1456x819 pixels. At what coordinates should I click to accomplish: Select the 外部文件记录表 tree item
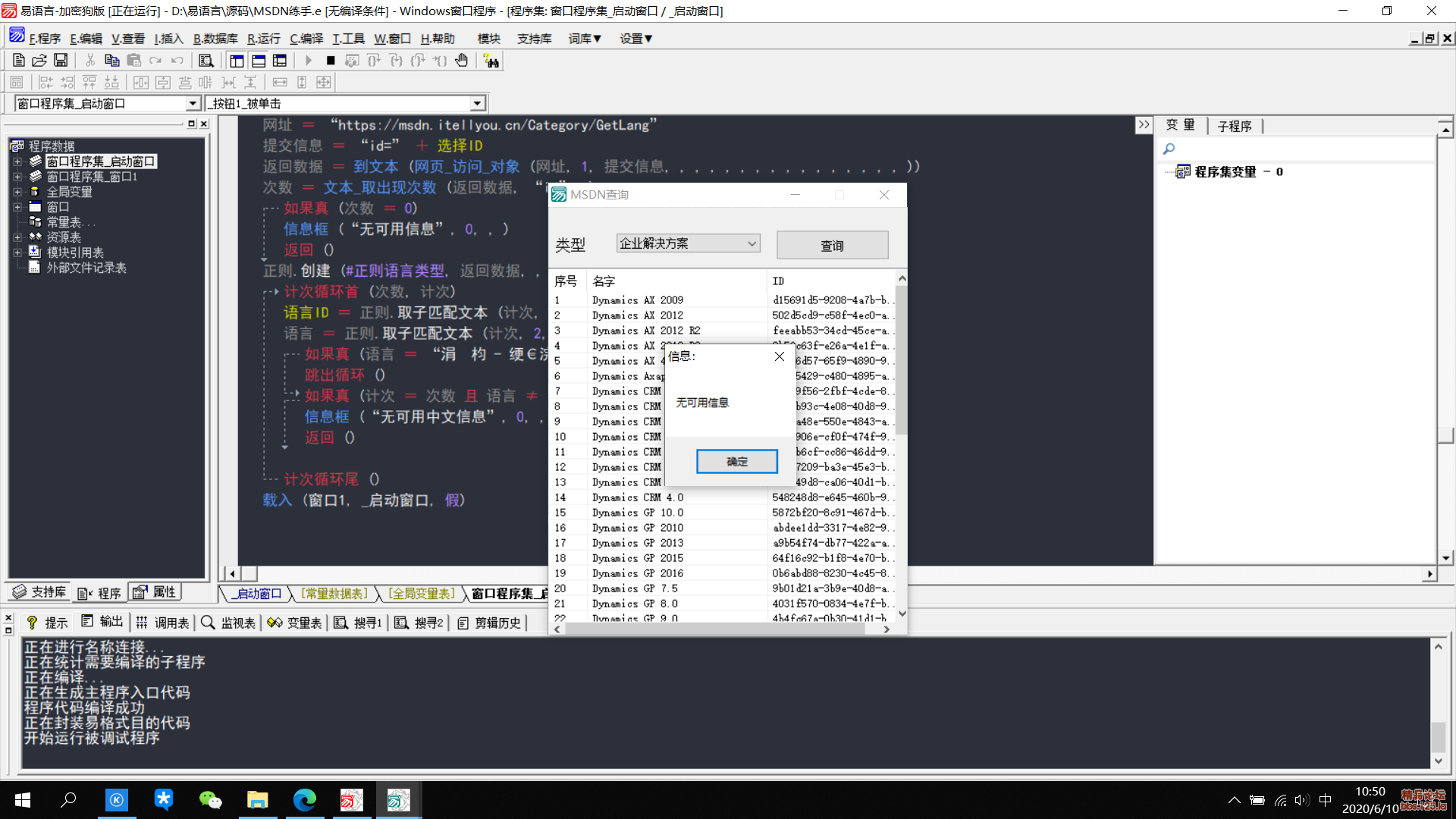(86, 268)
